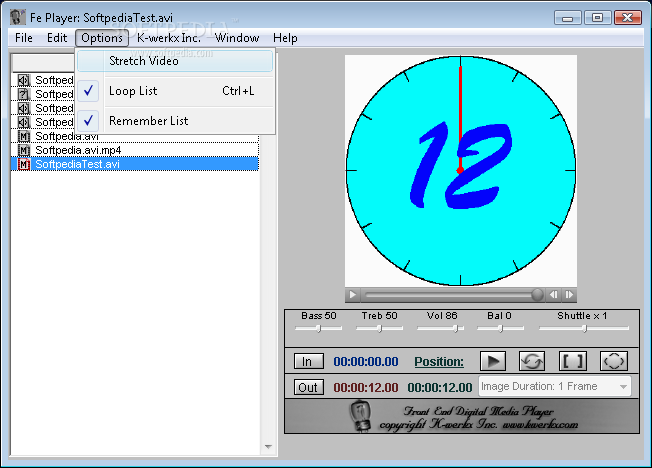
Task: Open the Window menu
Action: [237, 38]
